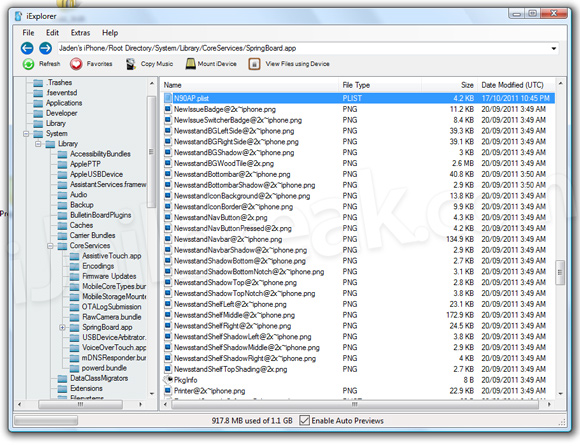Click the Copy Music icon

click(131, 64)
